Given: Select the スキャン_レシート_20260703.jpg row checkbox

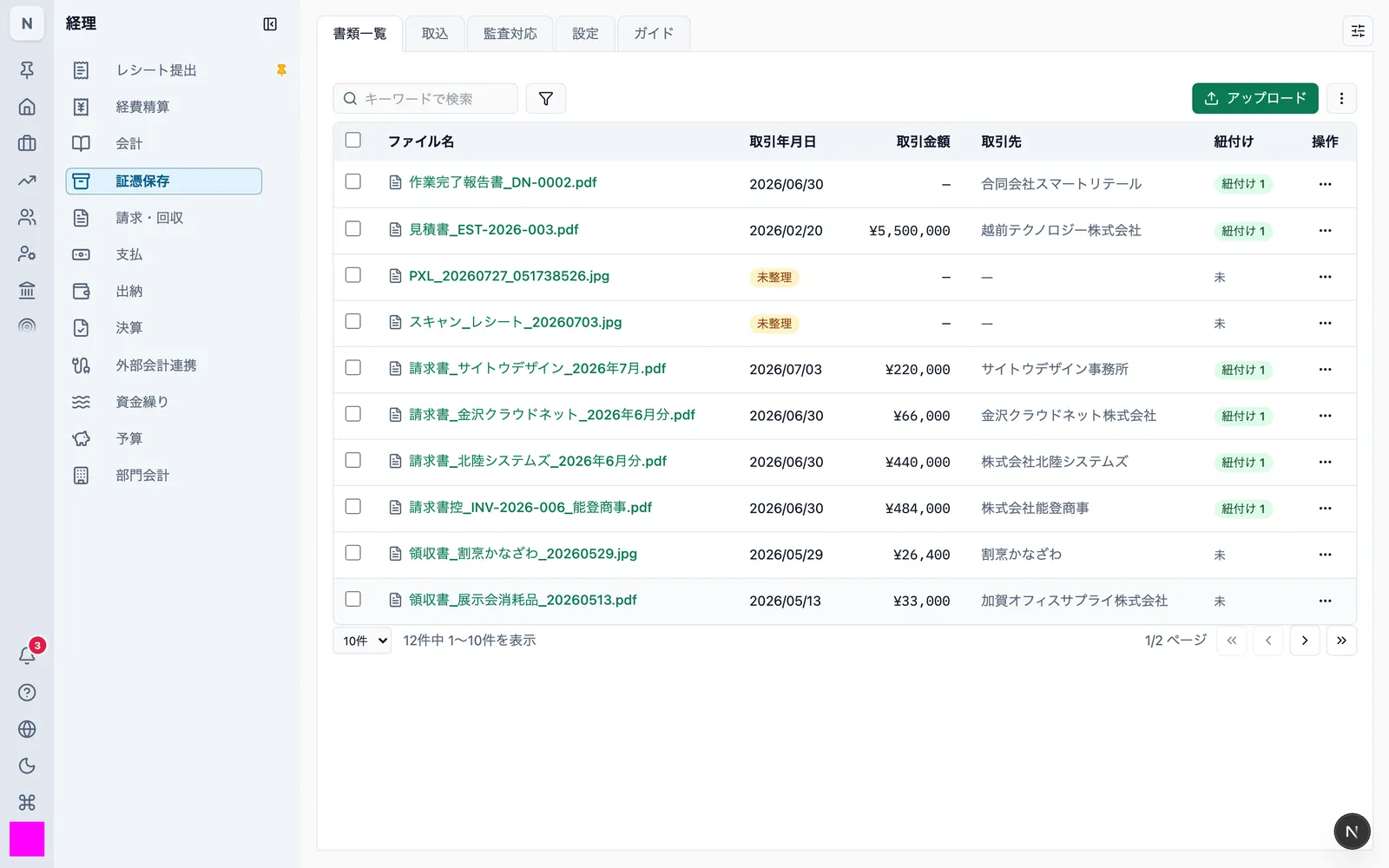Looking at the screenshot, I should pyautogui.click(x=353, y=321).
